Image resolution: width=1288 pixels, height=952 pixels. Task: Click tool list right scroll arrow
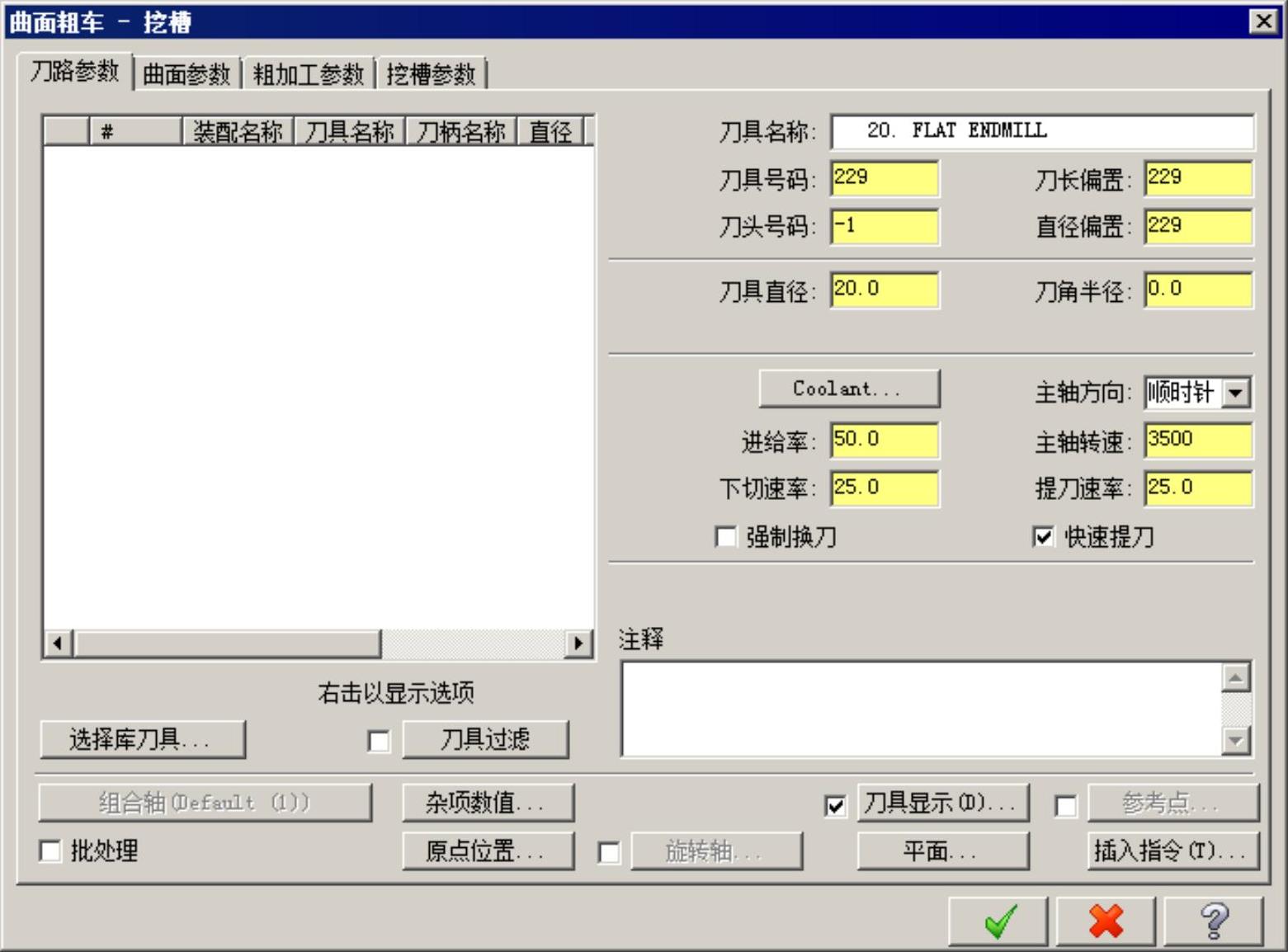(578, 643)
